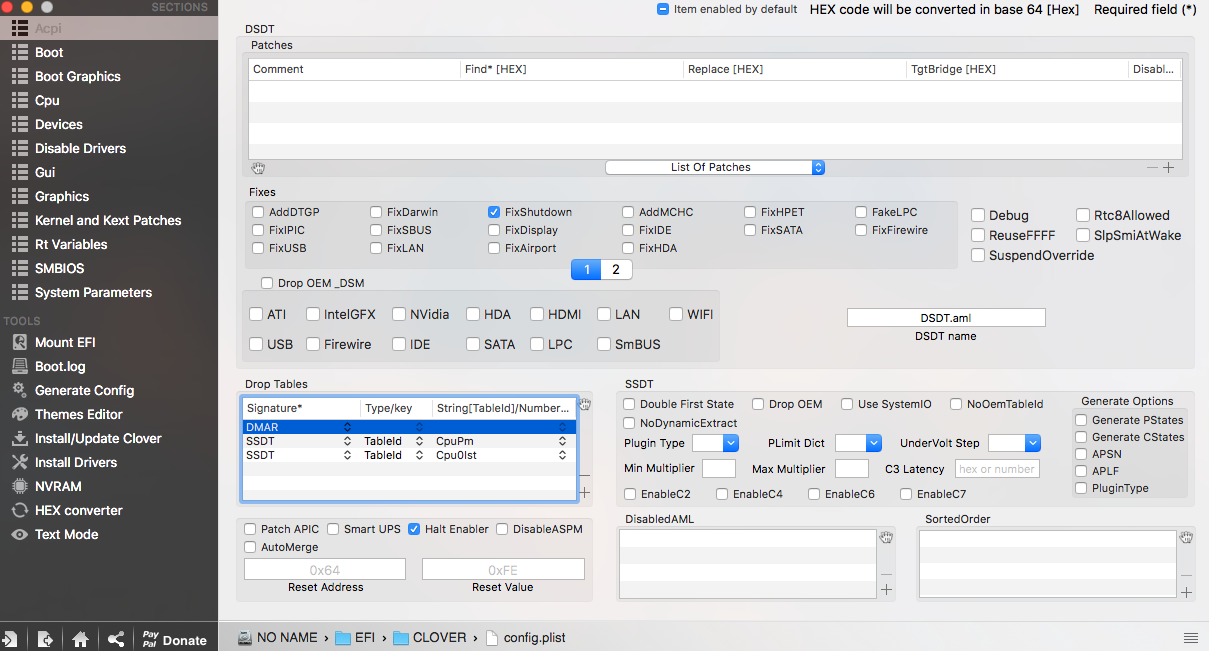
Task: Click plus icon to add a DisabledAML entry
Action: [886, 590]
